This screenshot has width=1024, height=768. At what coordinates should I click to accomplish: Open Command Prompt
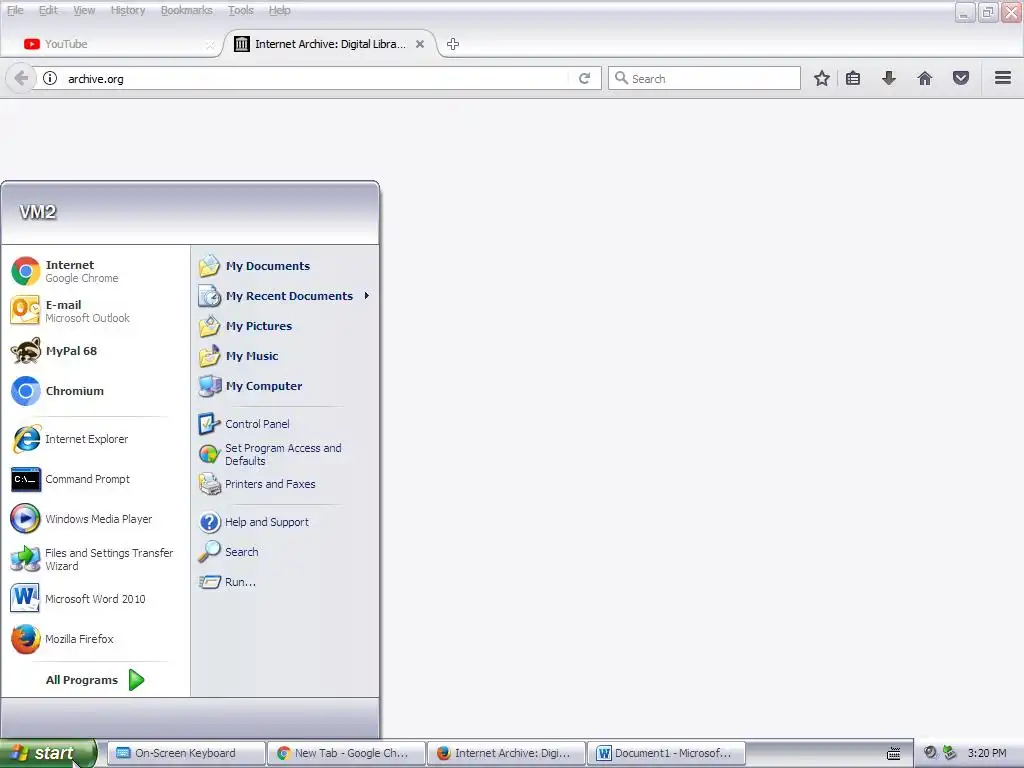[95, 479]
